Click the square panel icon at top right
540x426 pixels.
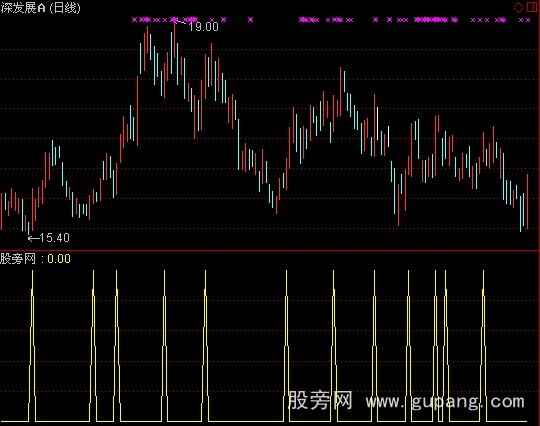[x=532, y=8]
